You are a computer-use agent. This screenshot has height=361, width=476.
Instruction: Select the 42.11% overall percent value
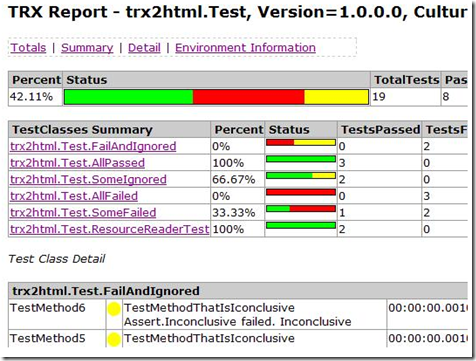pos(31,97)
